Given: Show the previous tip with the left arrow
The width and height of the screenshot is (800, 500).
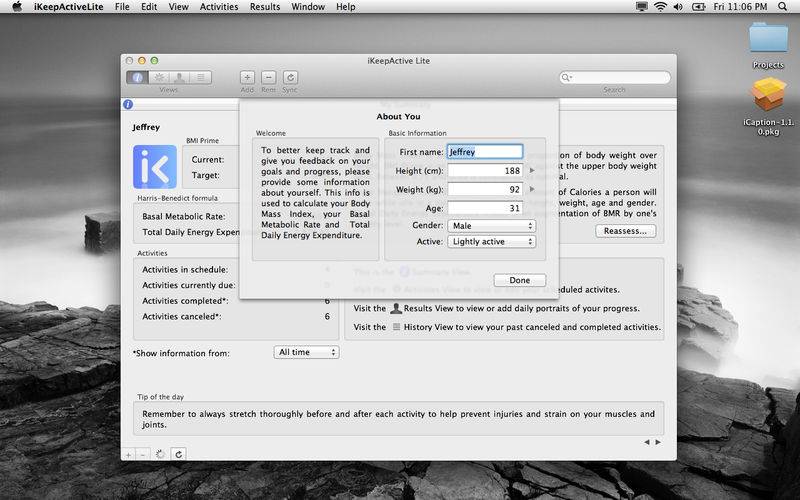Looking at the screenshot, I should 647,442.
